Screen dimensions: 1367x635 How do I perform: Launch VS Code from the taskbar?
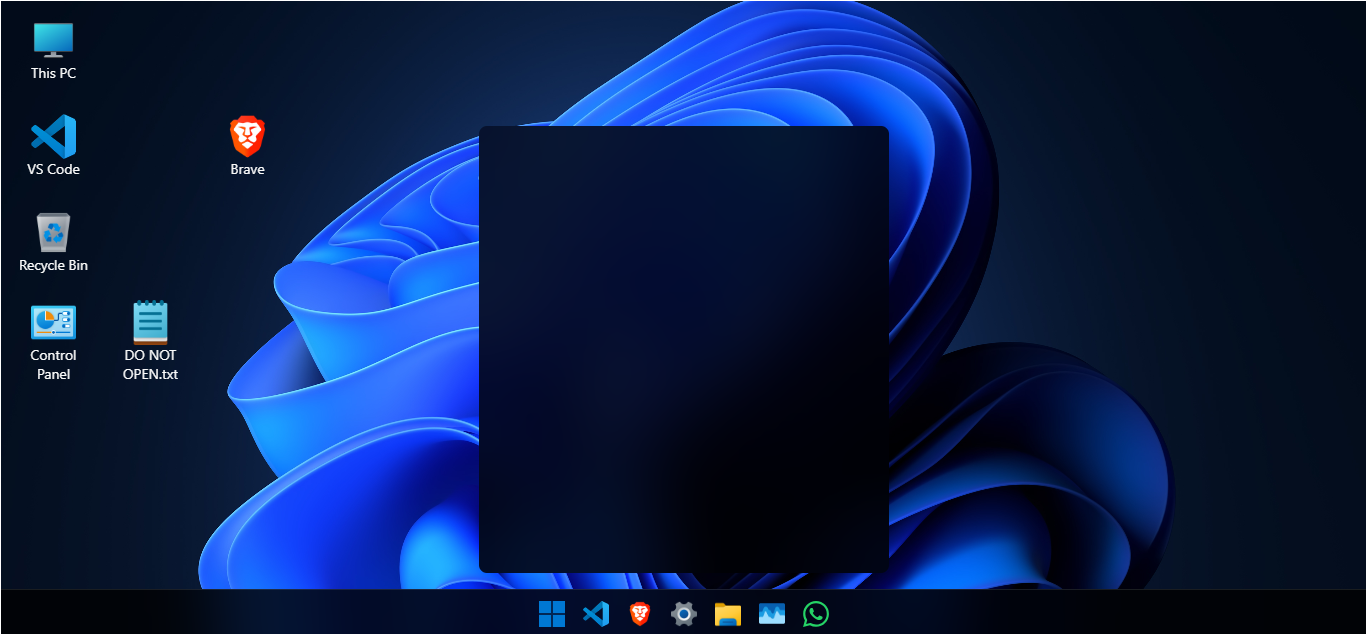(x=596, y=613)
